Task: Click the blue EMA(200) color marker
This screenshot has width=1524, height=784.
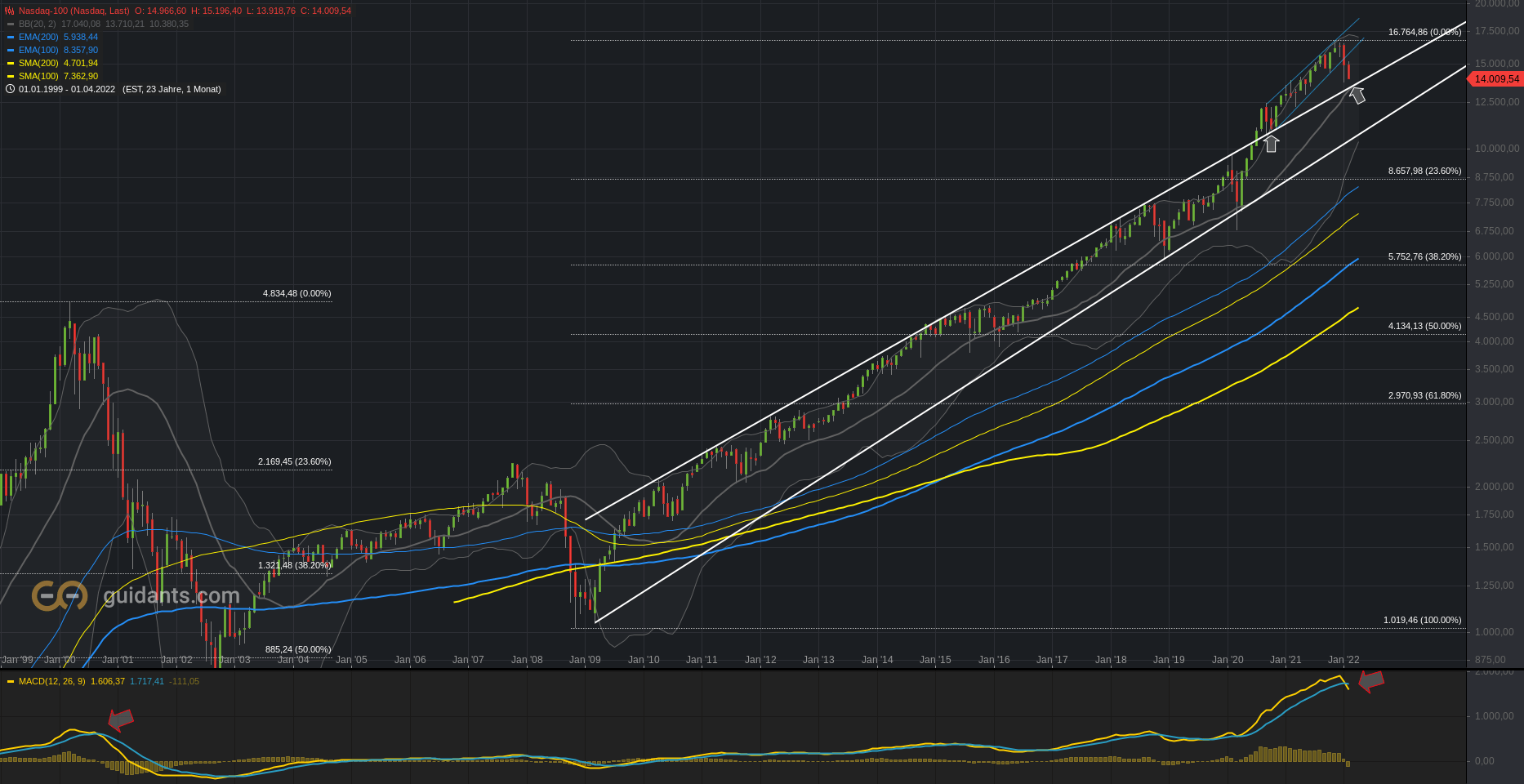Action: pos(11,38)
